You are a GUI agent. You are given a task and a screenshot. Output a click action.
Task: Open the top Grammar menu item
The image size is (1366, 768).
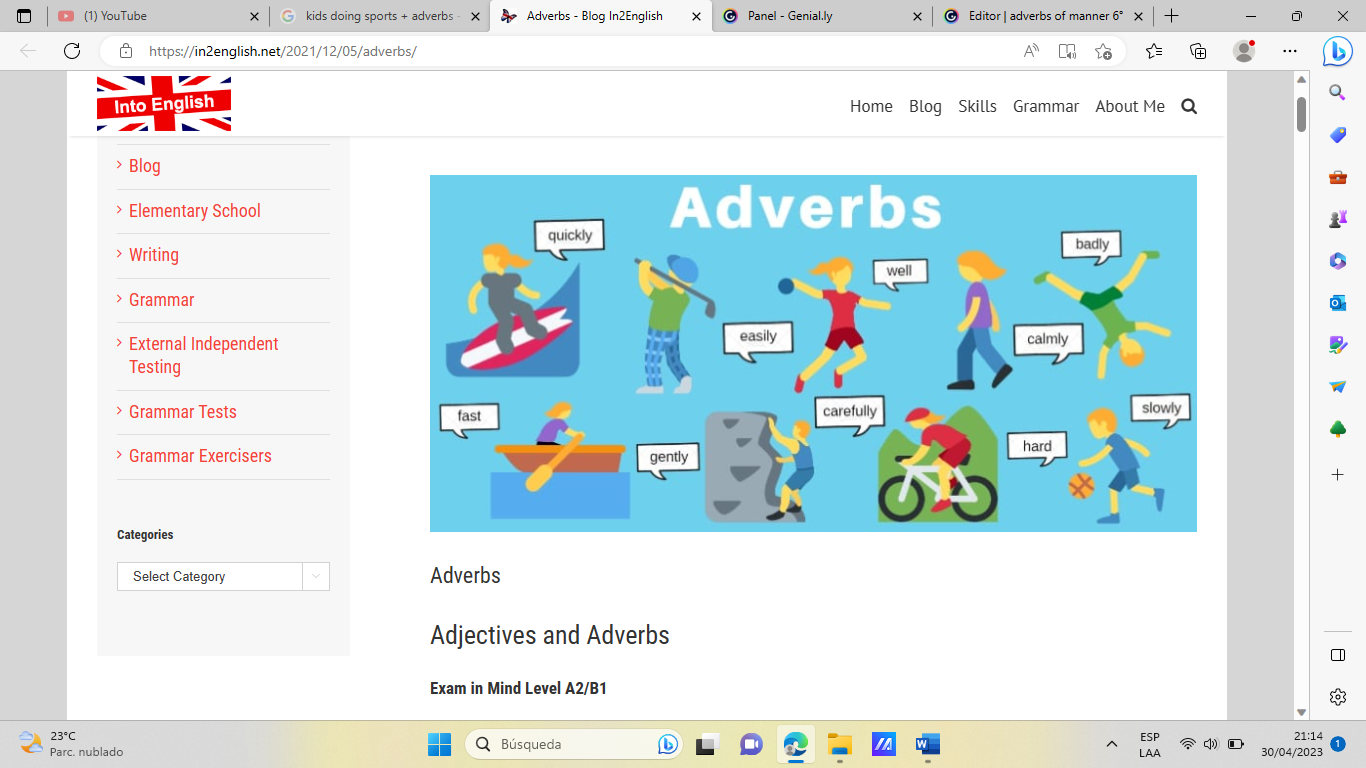pyautogui.click(x=1046, y=106)
